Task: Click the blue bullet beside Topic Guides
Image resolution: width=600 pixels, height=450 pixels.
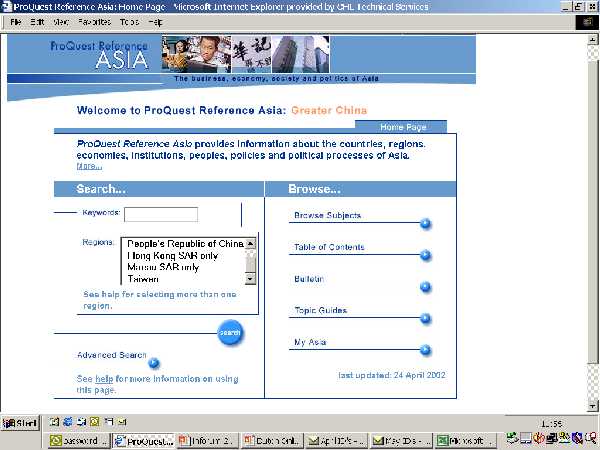Action: click(425, 318)
